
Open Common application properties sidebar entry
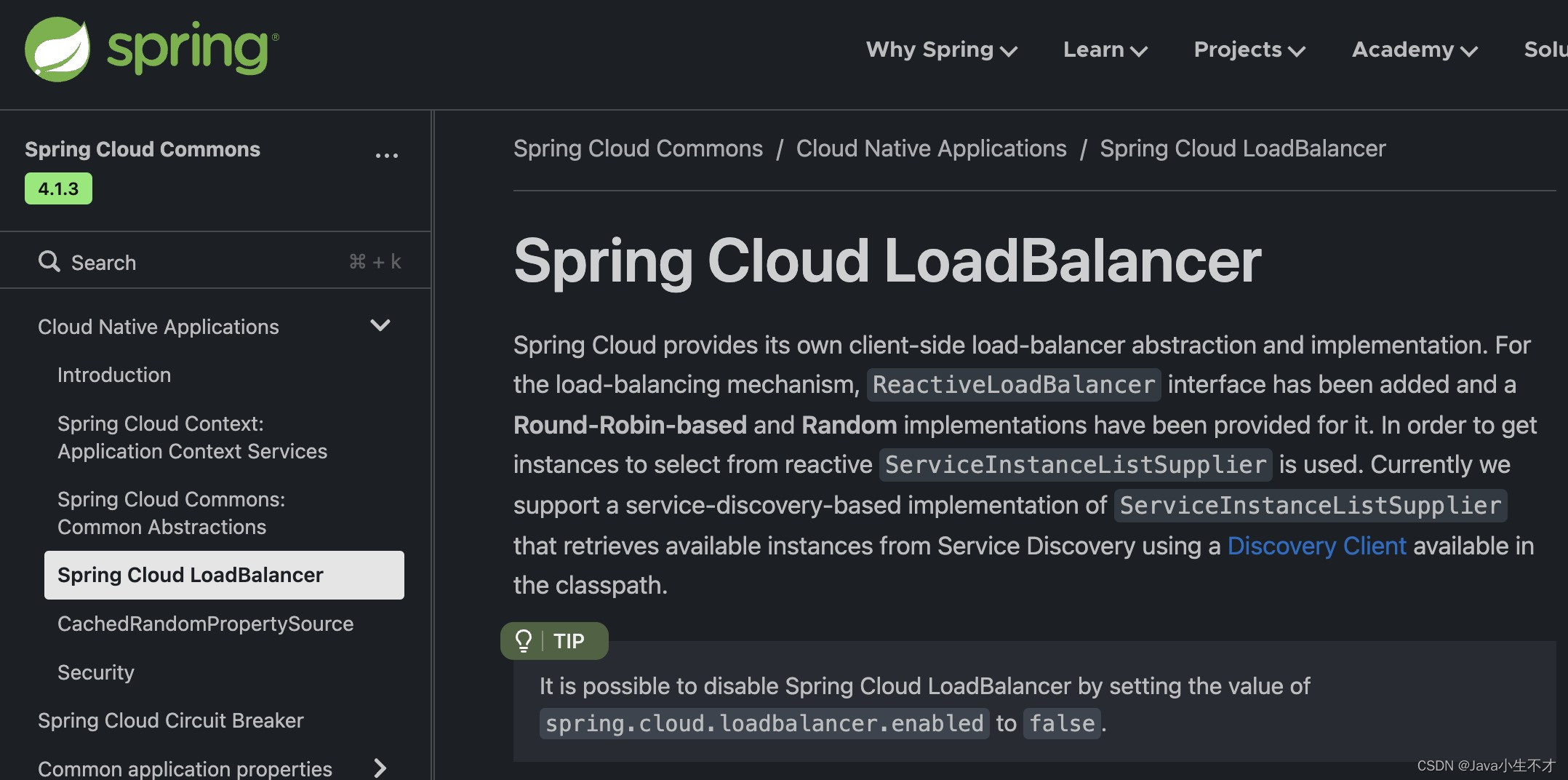185,768
